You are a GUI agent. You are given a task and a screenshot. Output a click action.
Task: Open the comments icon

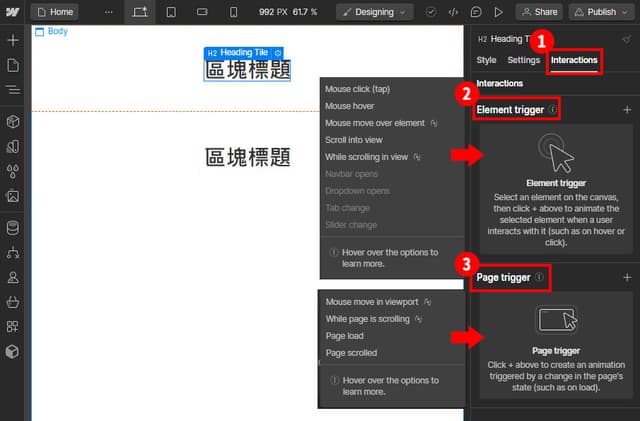pos(476,12)
